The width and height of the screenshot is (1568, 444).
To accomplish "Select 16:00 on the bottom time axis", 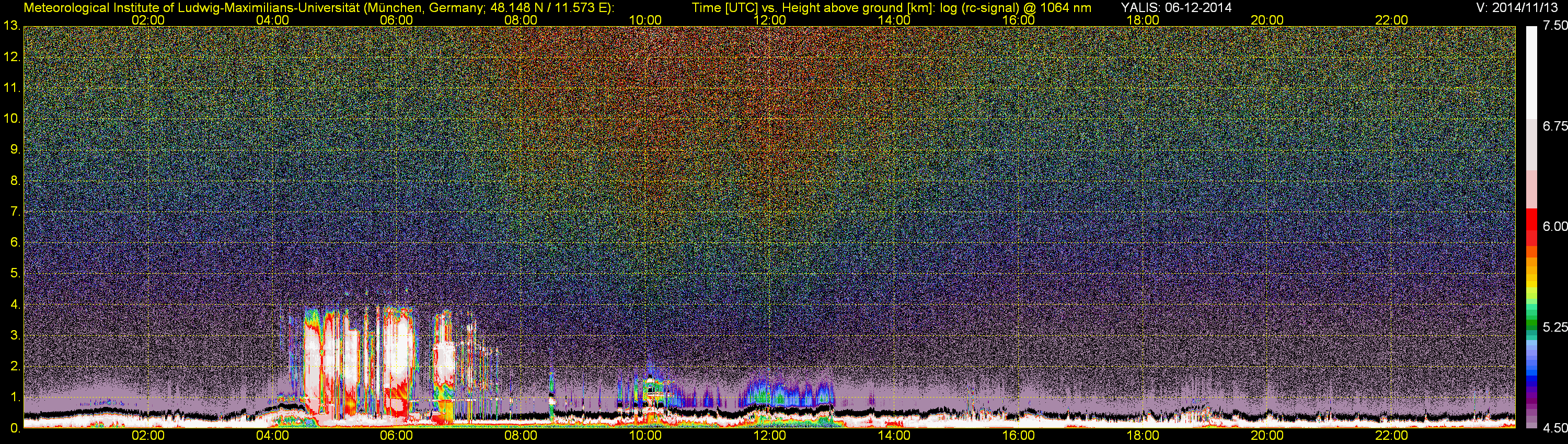I will pyautogui.click(x=1018, y=436).
